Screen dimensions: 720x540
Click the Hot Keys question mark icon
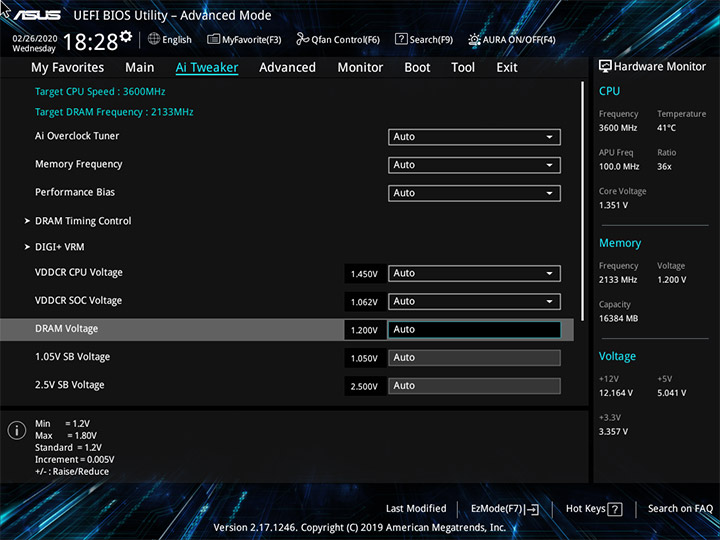[x=614, y=509]
